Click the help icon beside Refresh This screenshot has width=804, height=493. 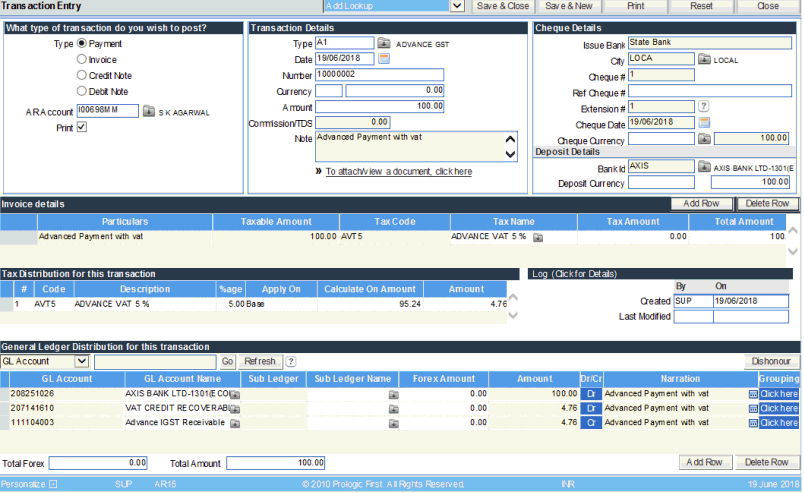(x=291, y=361)
